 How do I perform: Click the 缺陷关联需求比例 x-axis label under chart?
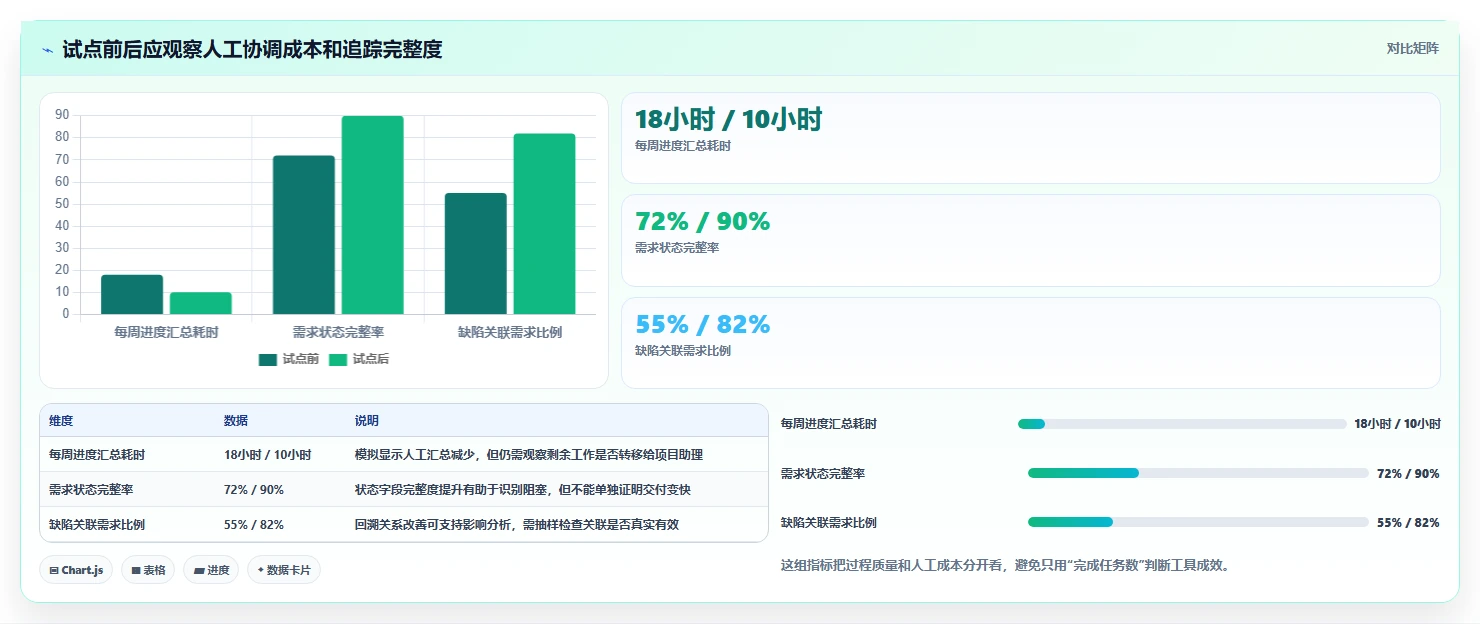tap(510, 332)
